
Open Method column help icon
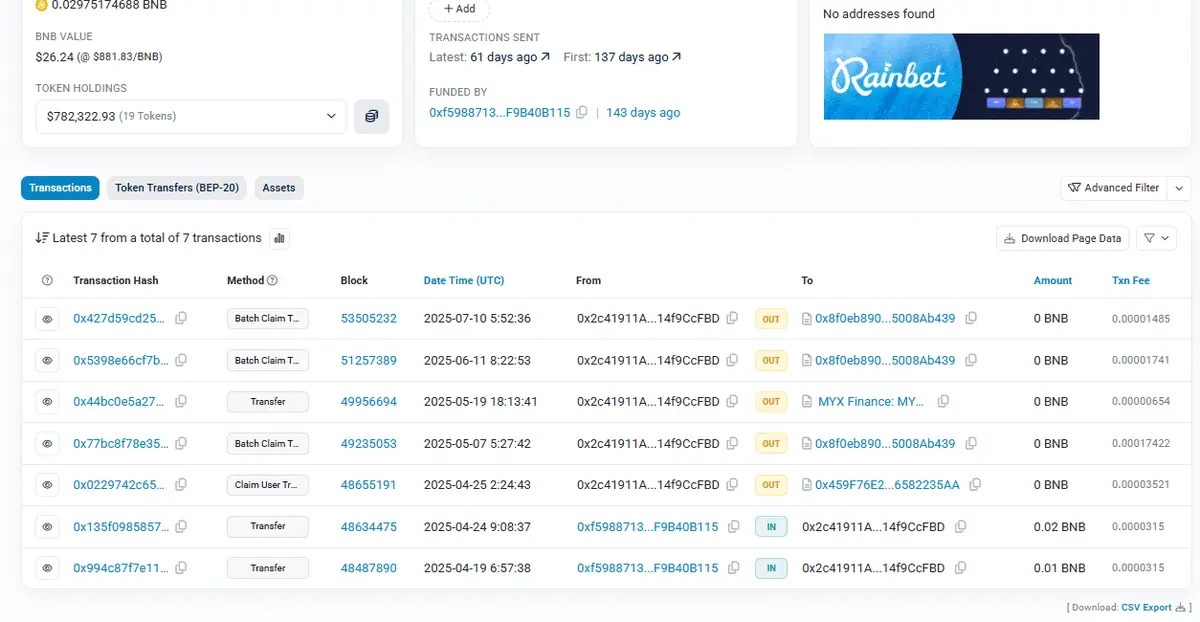coord(272,281)
